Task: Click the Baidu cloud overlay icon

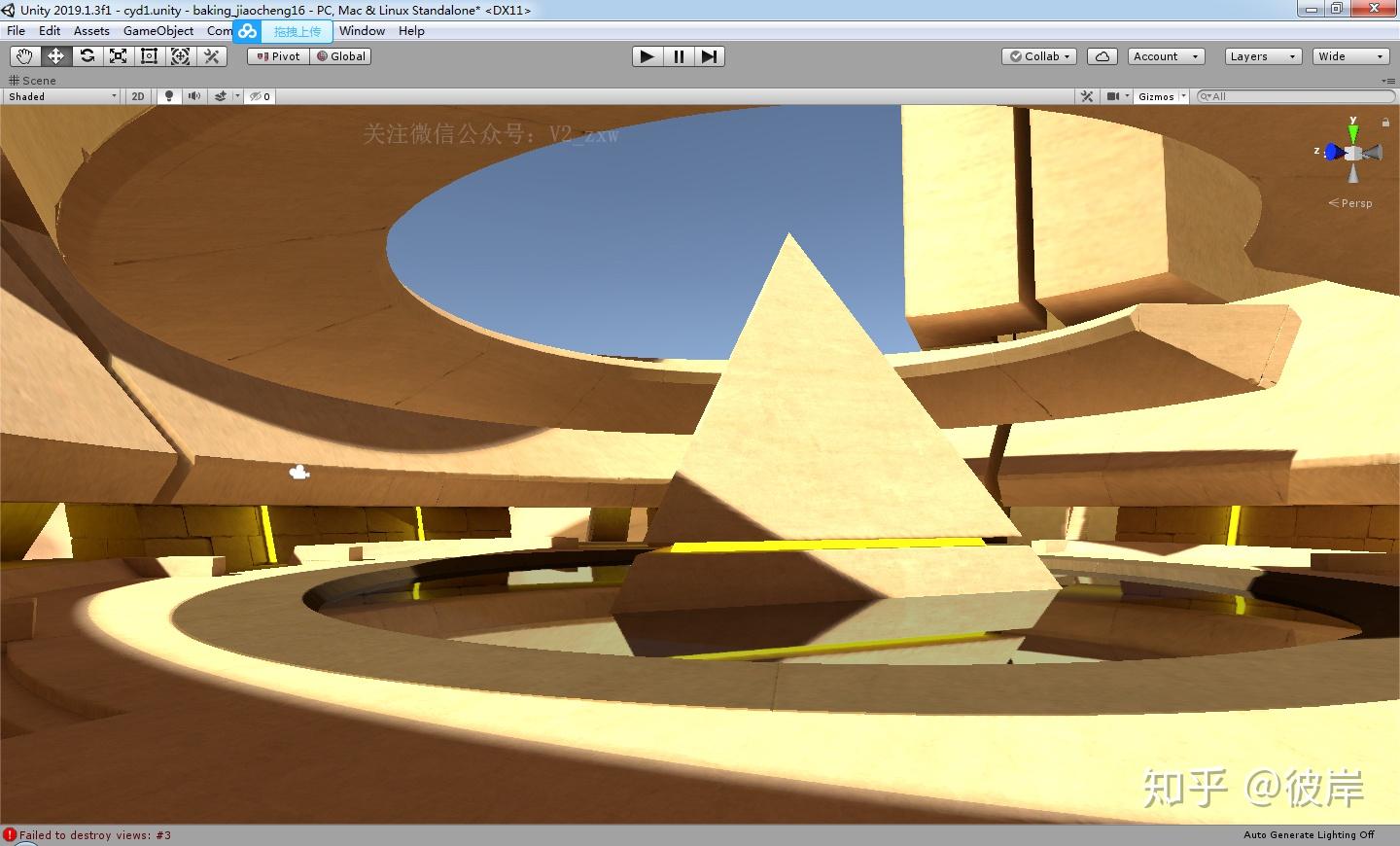Action: pyautogui.click(x=248, y=31)
